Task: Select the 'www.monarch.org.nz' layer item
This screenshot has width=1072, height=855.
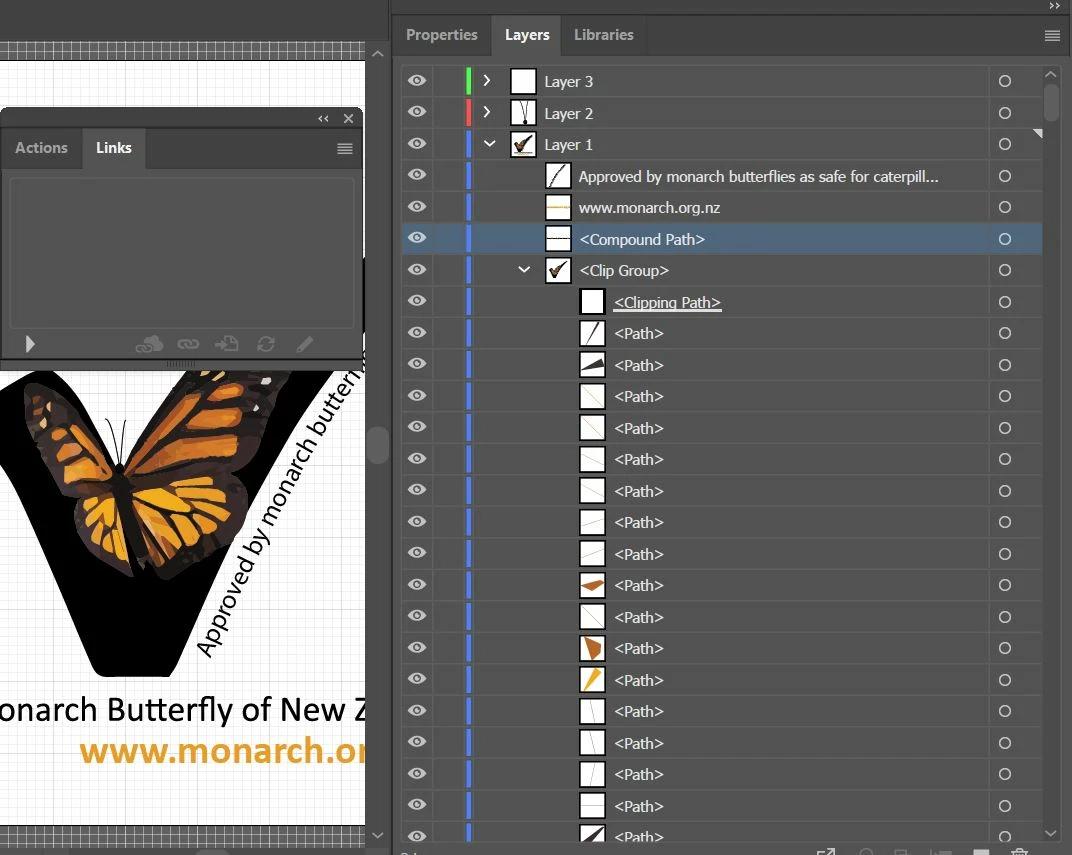Action: point(649,208)
